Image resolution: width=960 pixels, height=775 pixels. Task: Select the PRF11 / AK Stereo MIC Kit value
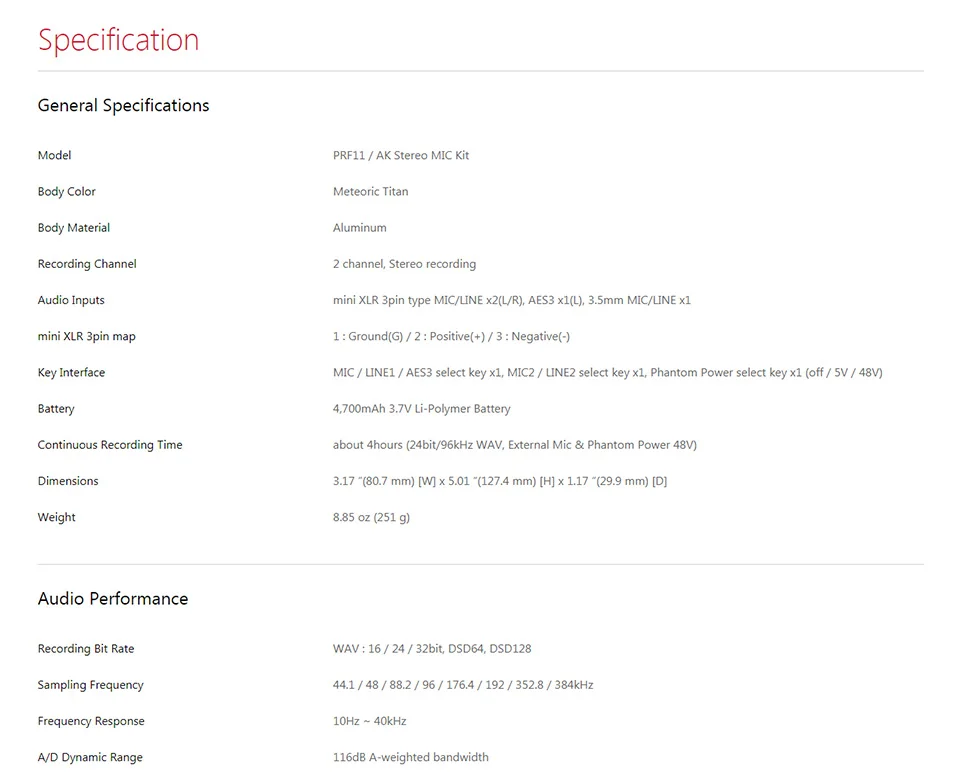pos(401,155)
